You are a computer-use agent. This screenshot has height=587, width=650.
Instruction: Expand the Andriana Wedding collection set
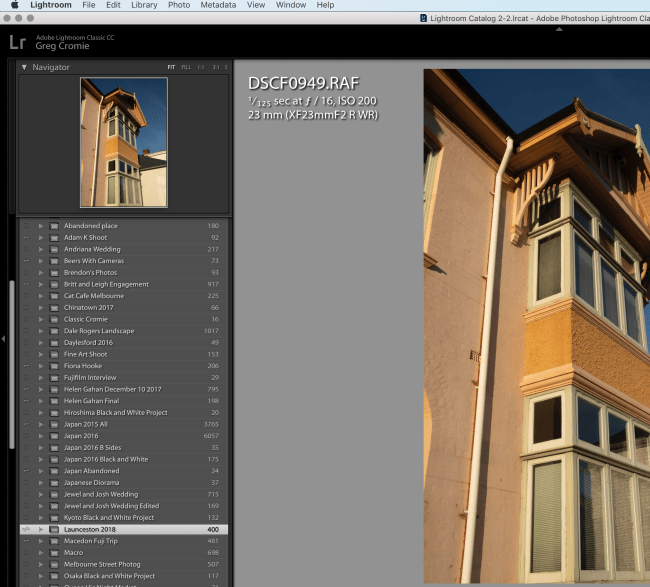point(41,249)
